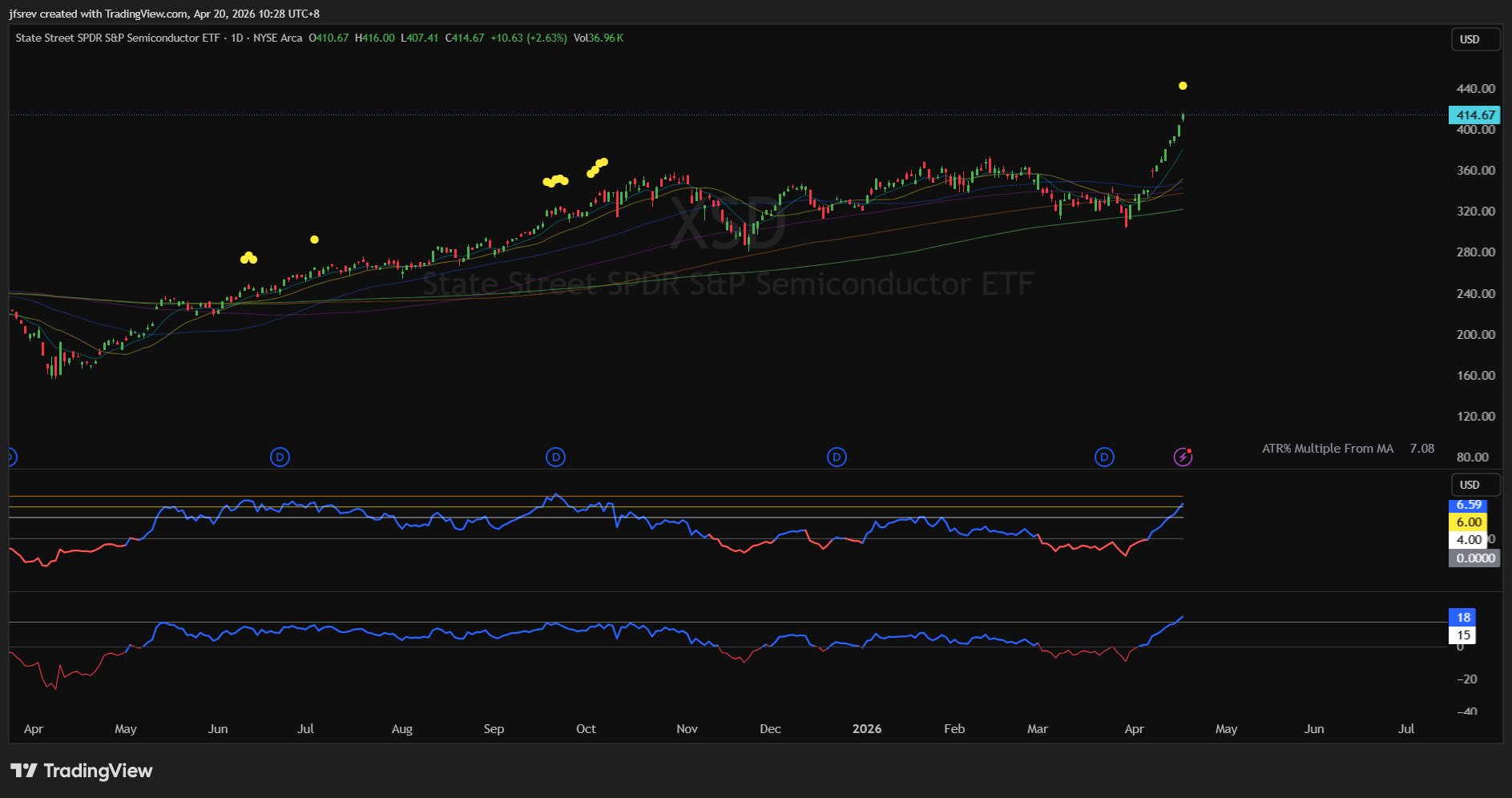Click the single yellow dot near July
Image resolution: width=1512 pixels, height=798 pixels.
314,240
